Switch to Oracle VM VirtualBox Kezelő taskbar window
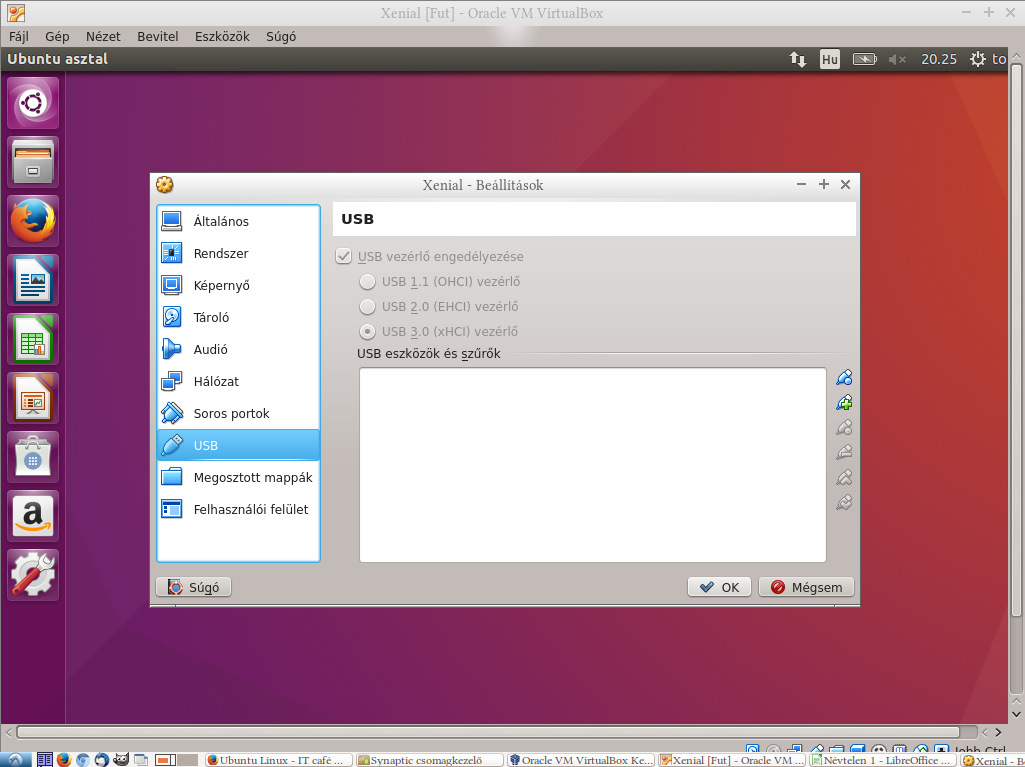 (x=580, y=760)
